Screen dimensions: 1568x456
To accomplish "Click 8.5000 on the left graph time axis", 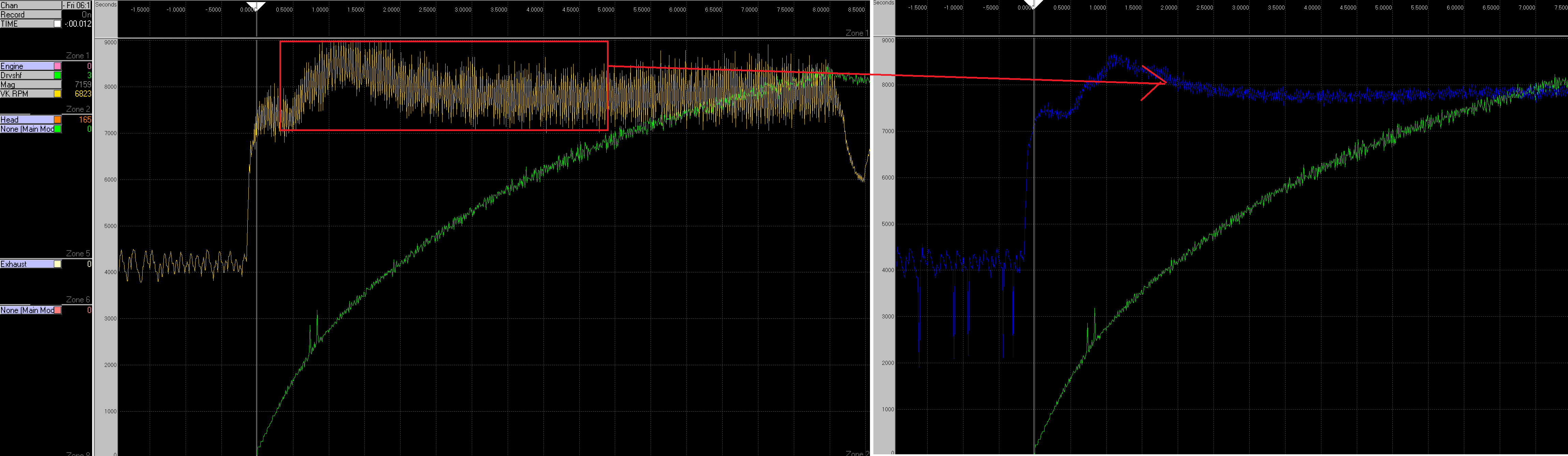I will (856, 10).
